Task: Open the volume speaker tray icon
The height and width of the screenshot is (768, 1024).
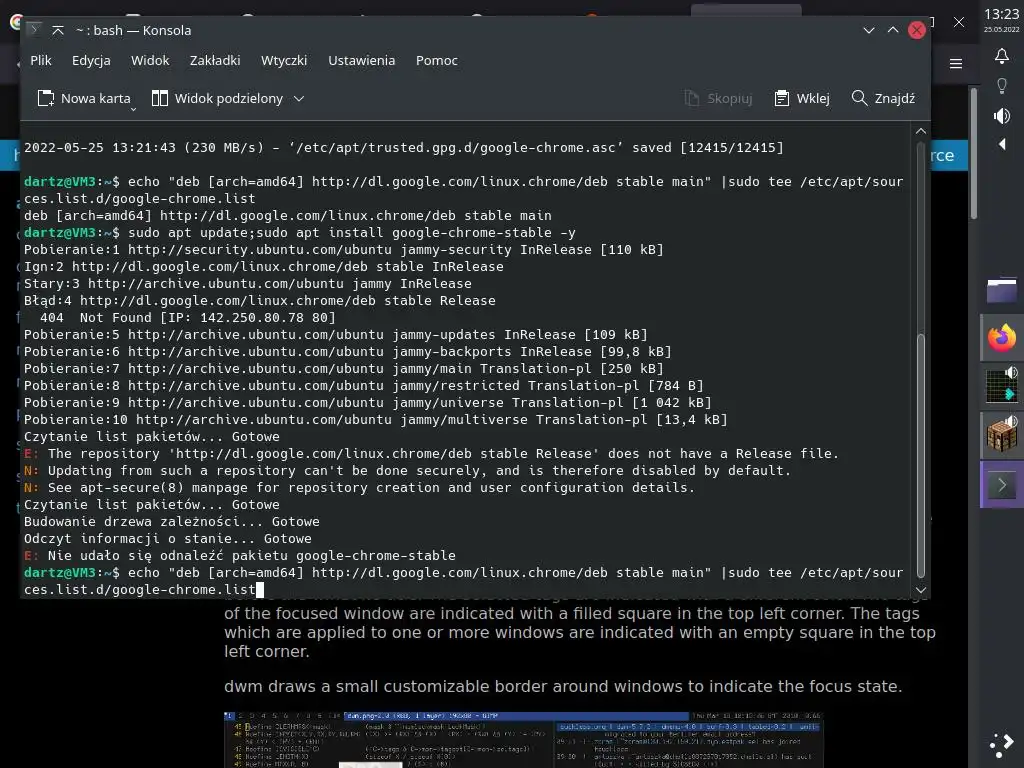Action: coord(1002,116)
